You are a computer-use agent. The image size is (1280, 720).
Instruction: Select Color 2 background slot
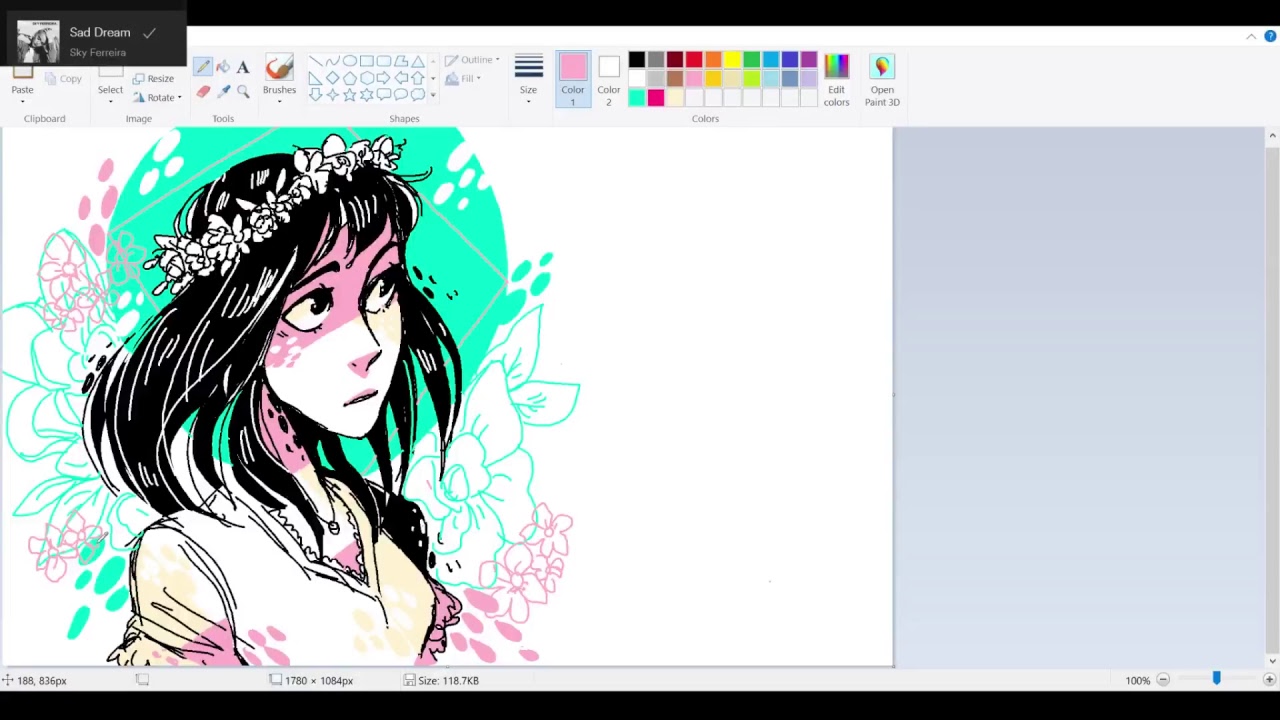point(608,79)
